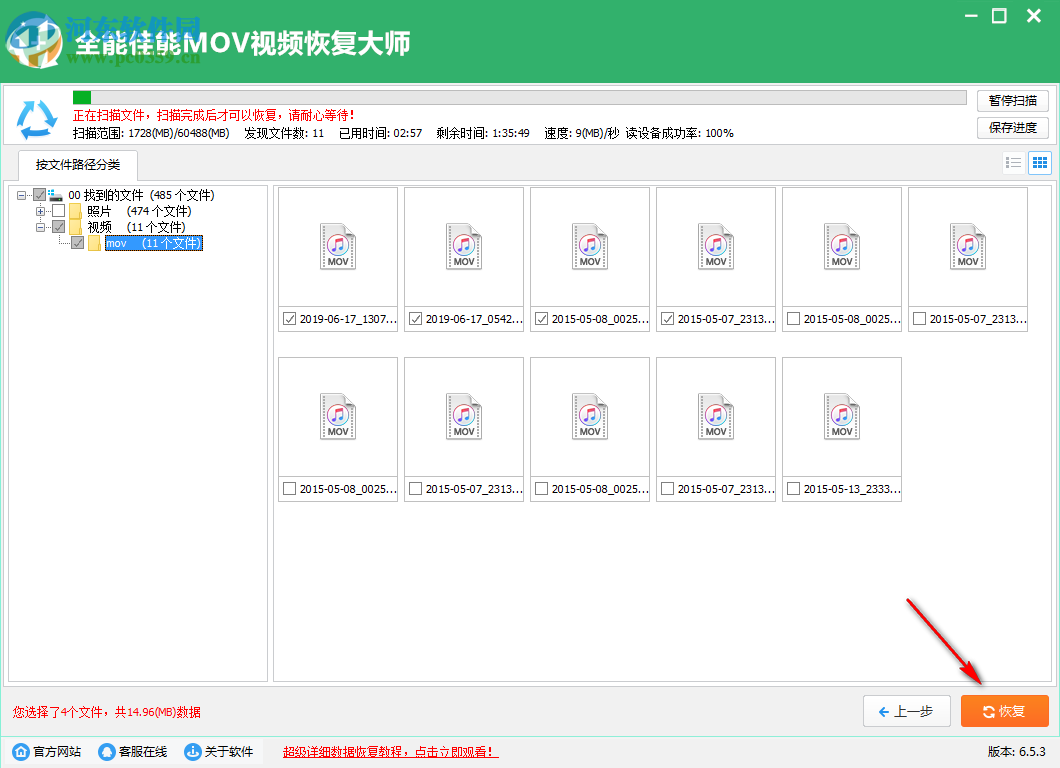Image resolution: width=1060 pixels, height=768 pixels.
Task: Switch to list view
Action: click(1014, 162)
